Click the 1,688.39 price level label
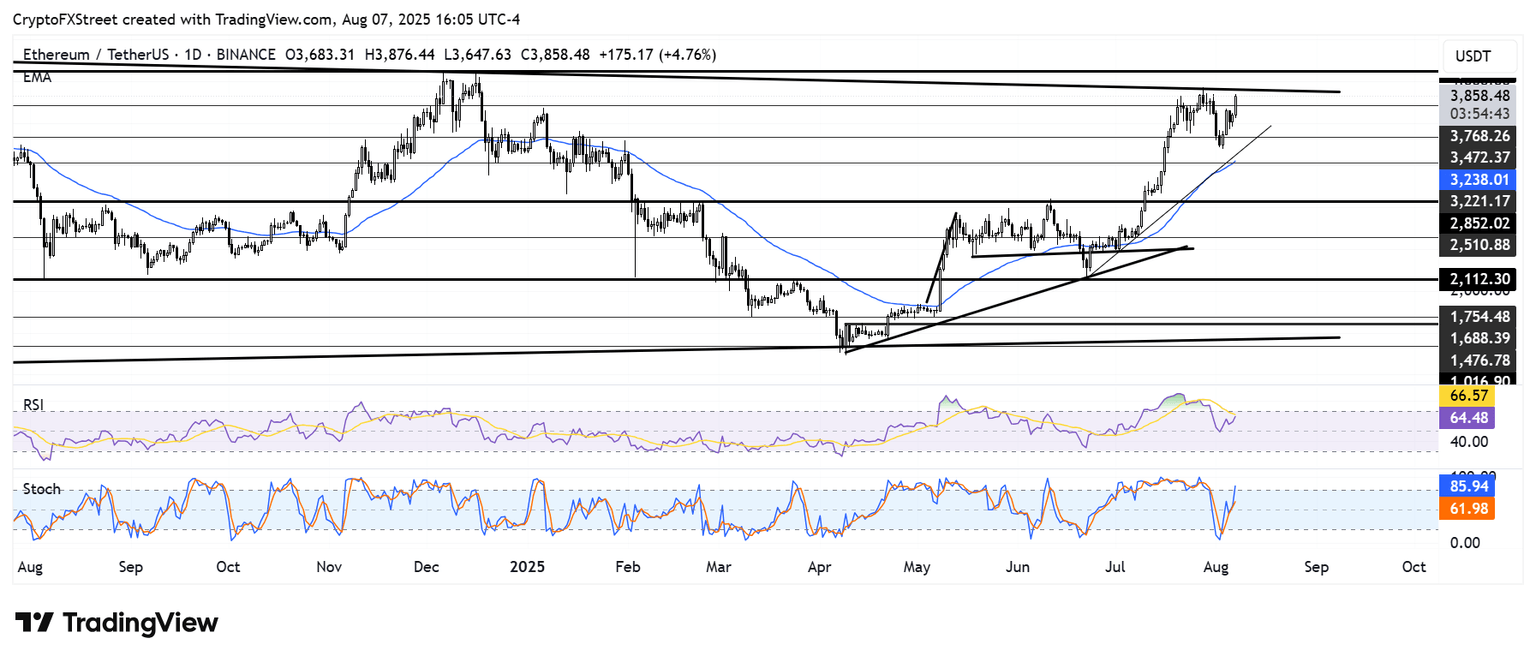Viewport: 1536px width, 661px height. coord(1476,337)
